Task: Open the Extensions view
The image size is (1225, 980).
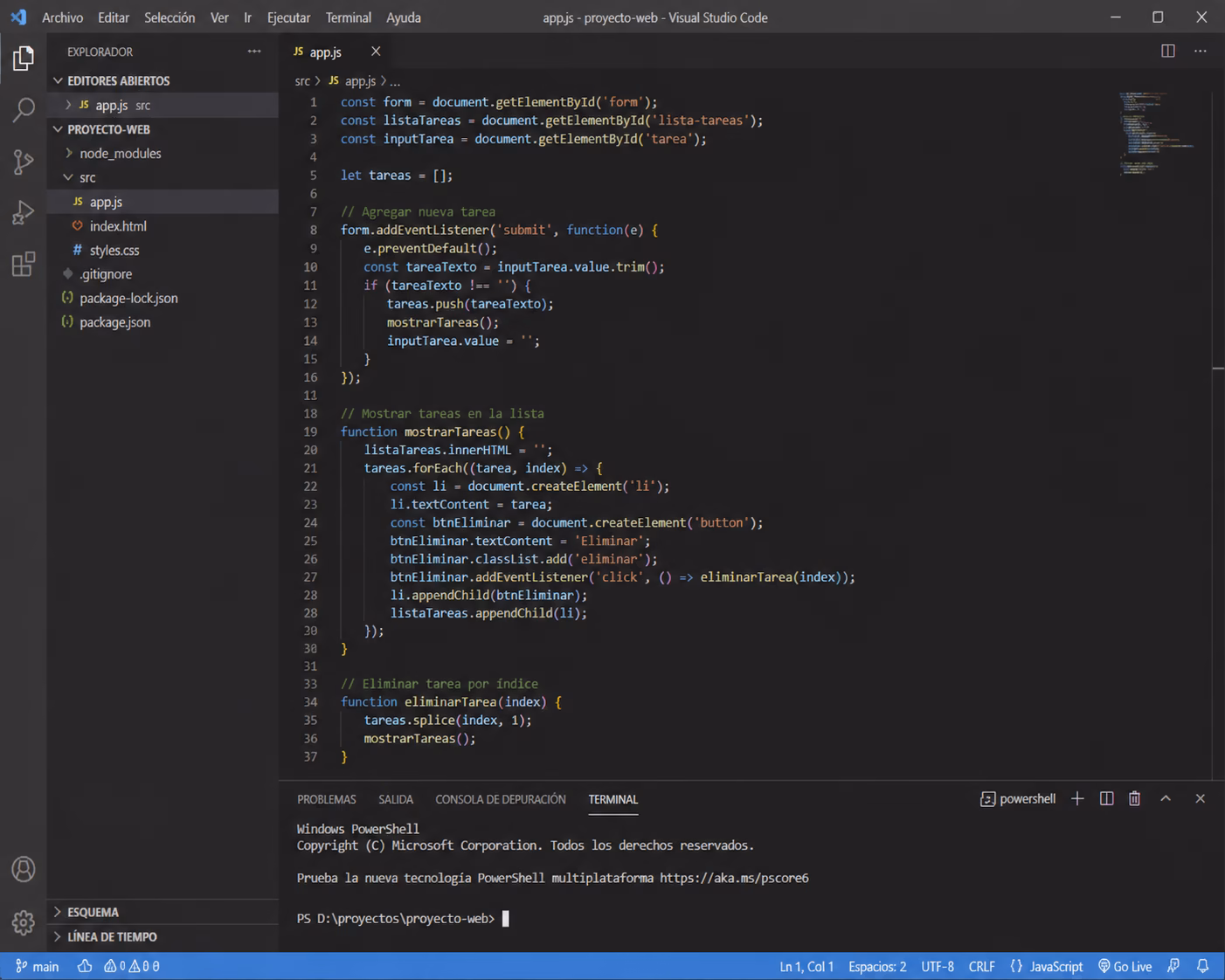Action: 24,264
